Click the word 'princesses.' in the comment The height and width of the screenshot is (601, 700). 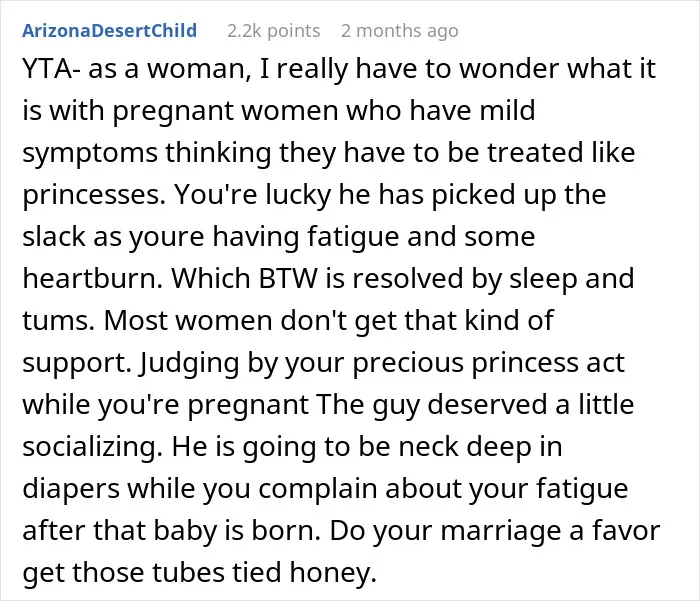click(x=94, y=195)
